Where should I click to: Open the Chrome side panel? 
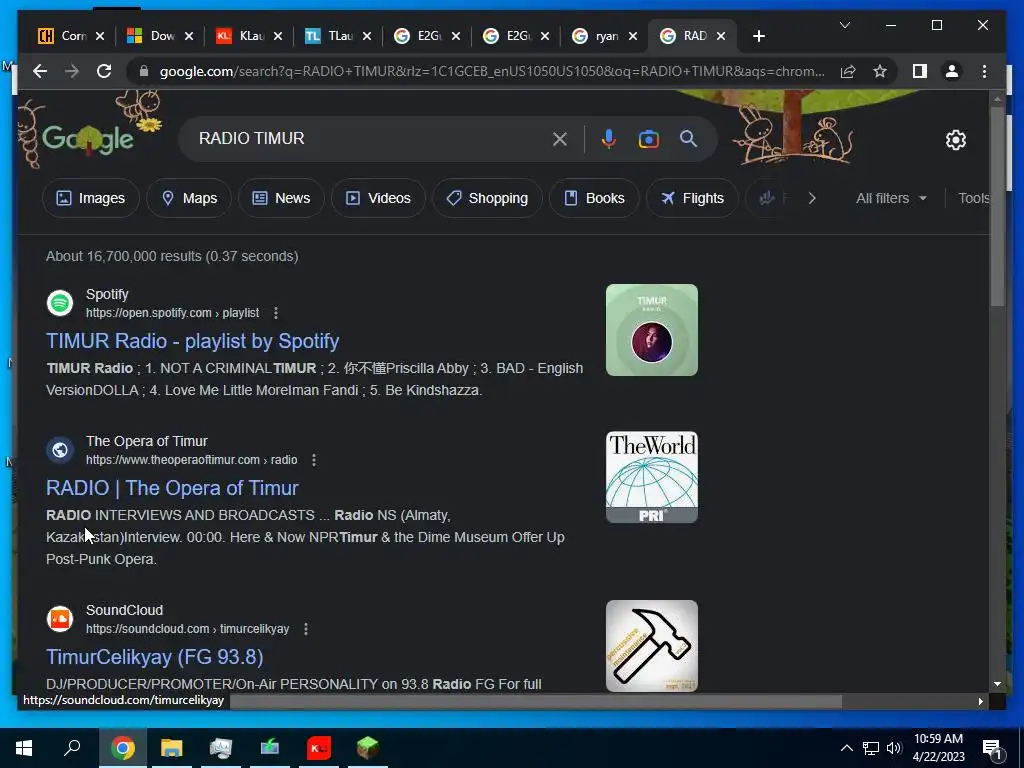[920, 71]
